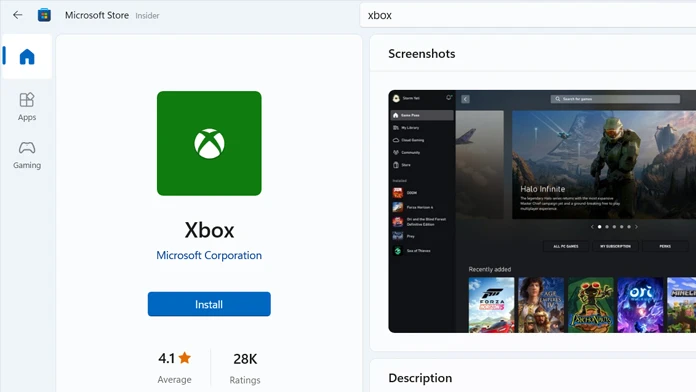This screenshot has height=392, width=696.
Task: Open the Xbox app screenshot preview
Action: pyautogui.click(x=542, y=211)
